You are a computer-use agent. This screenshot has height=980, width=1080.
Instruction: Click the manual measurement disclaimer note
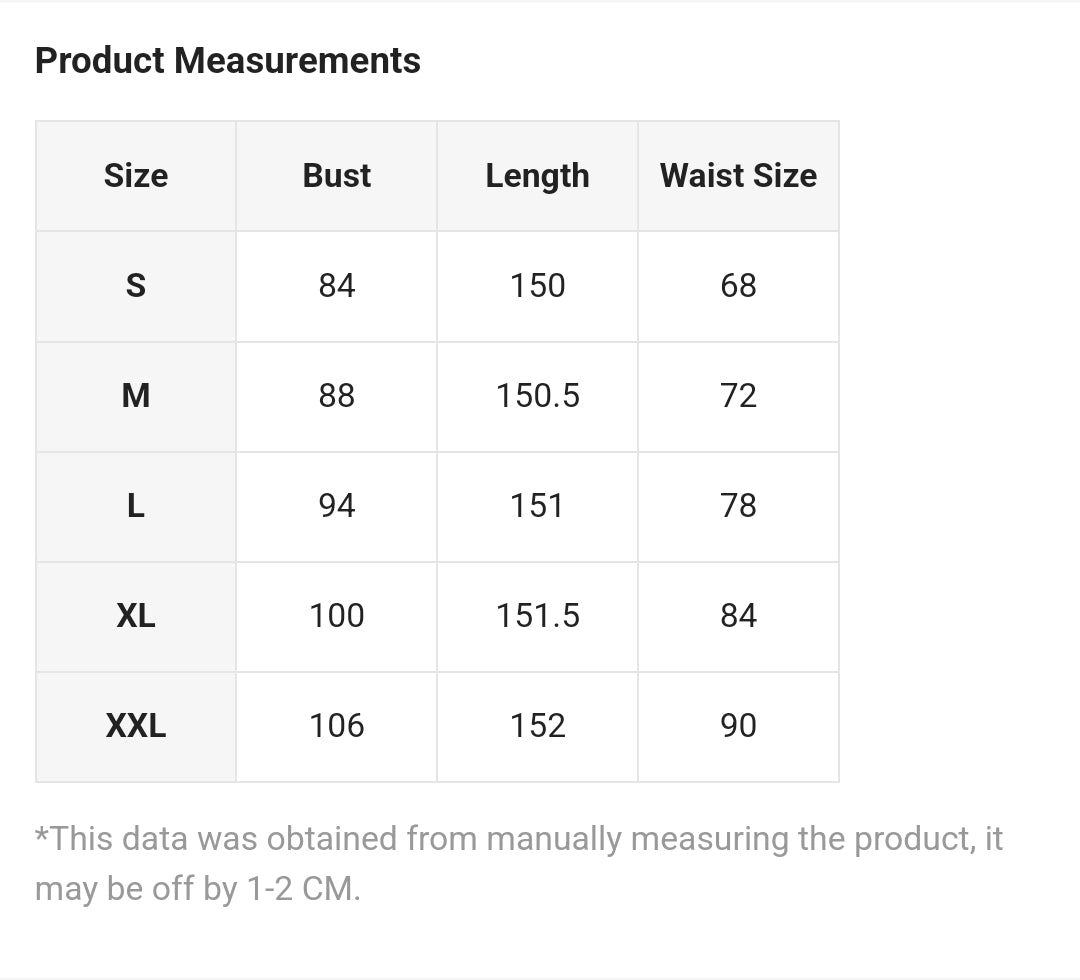tap(518, 863)
